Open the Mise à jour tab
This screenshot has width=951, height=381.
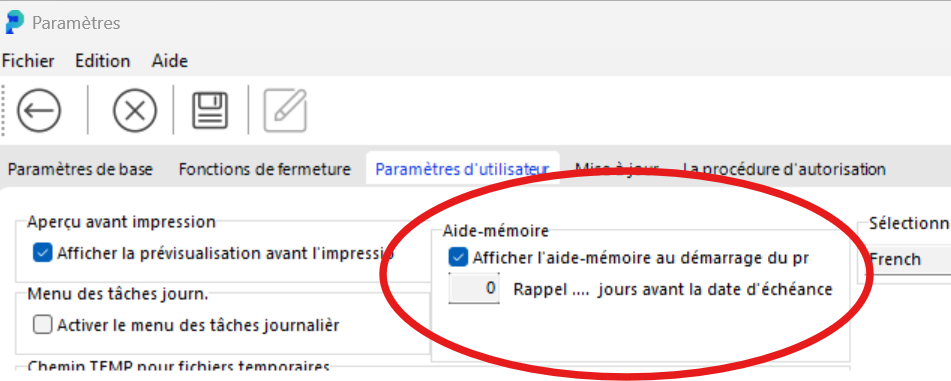tap(616, 169)
